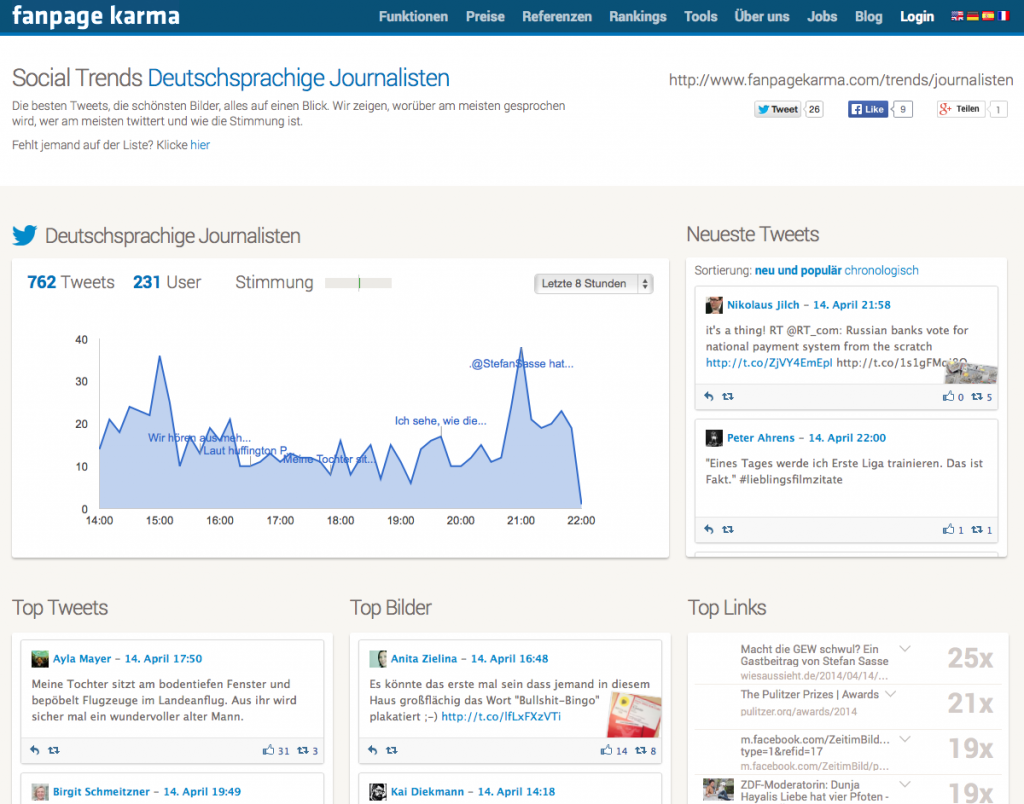Click the thumbs-up icon on Ayla Mayer's tweet
Viewport: 1024px width, 804px height.
click(268, 750)
